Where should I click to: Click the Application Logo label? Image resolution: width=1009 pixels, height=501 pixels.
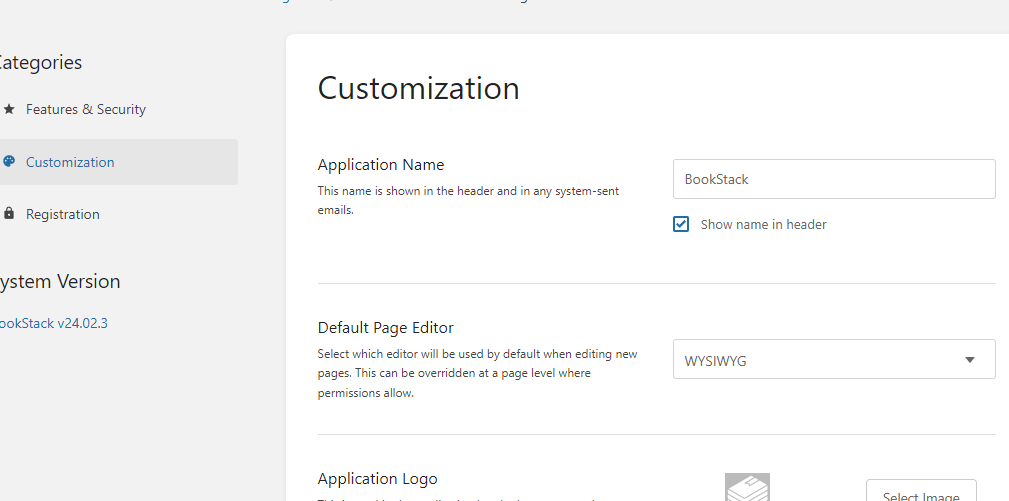378,478
